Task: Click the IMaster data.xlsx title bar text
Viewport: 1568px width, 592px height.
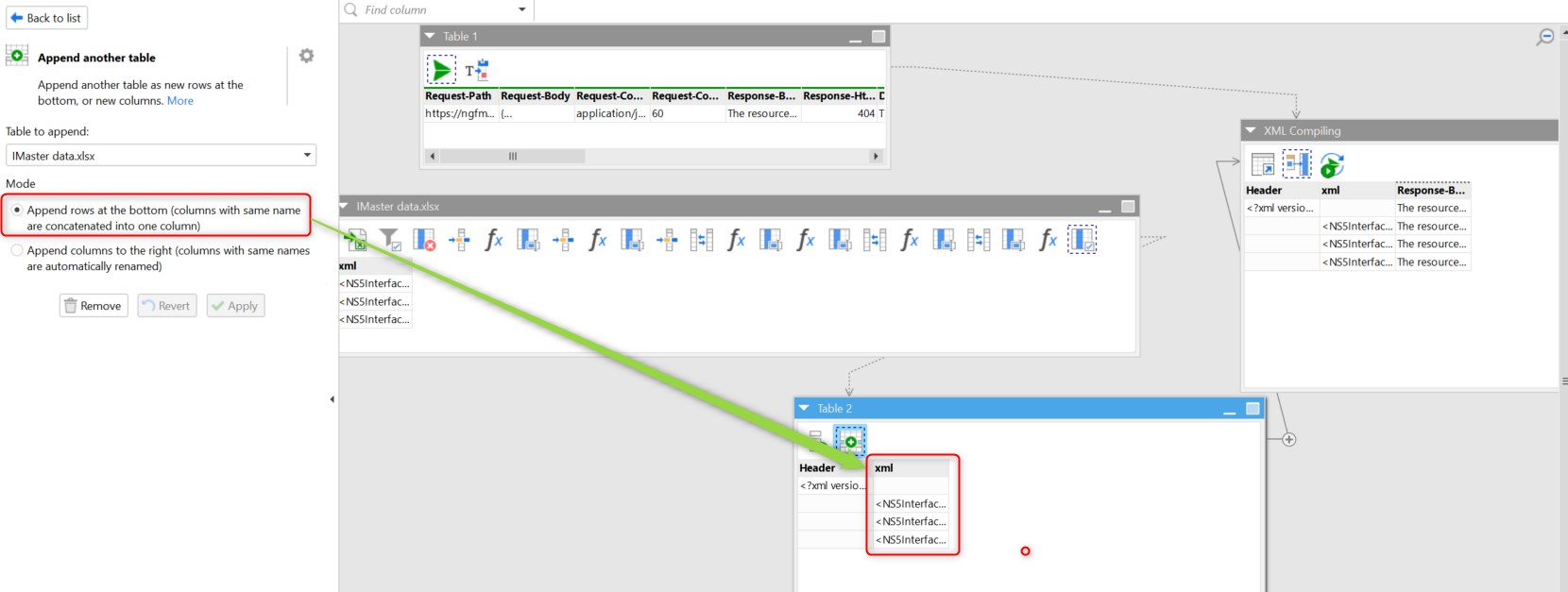Action: pos(398,206)
